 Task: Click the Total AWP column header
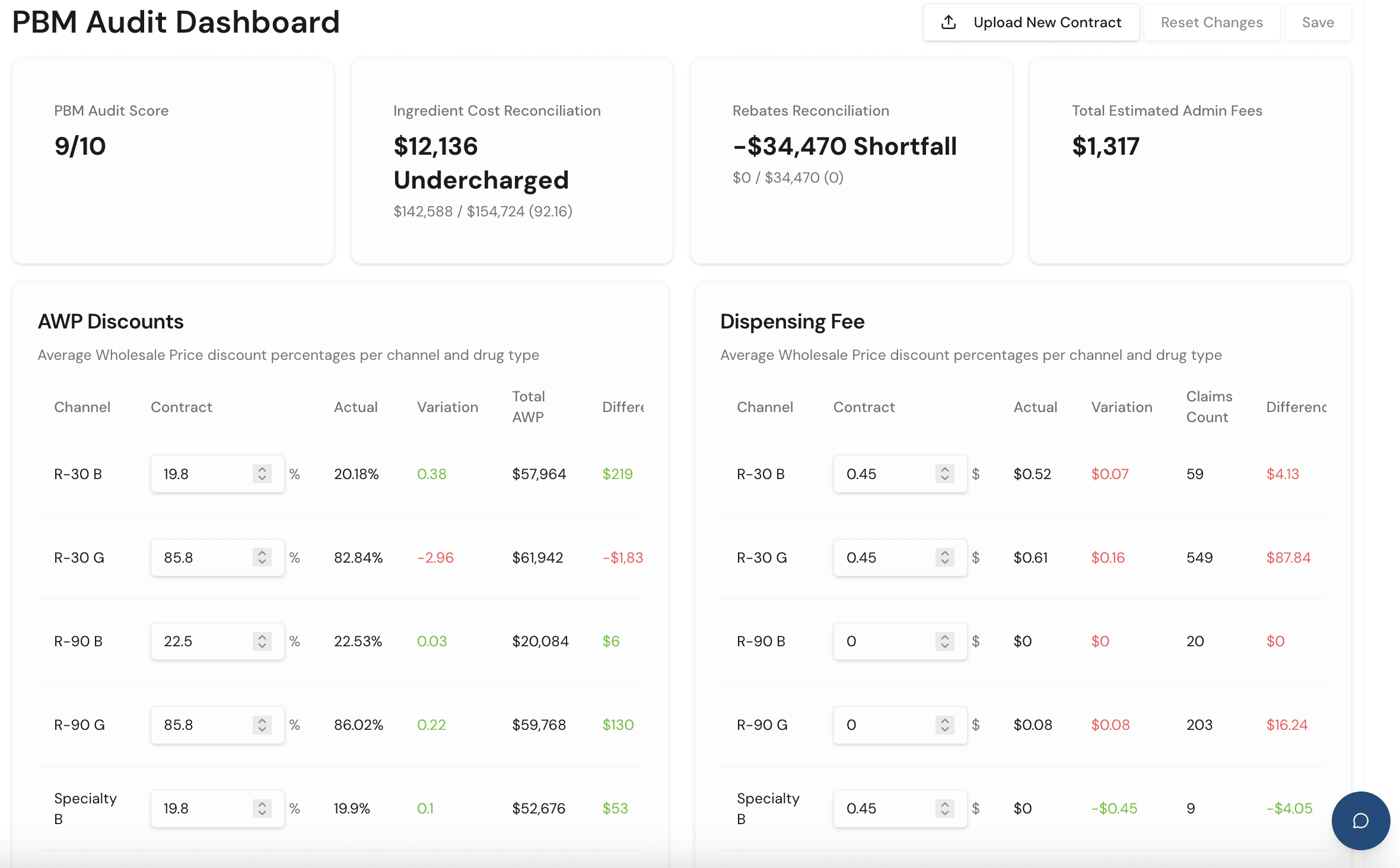(529, 407)
